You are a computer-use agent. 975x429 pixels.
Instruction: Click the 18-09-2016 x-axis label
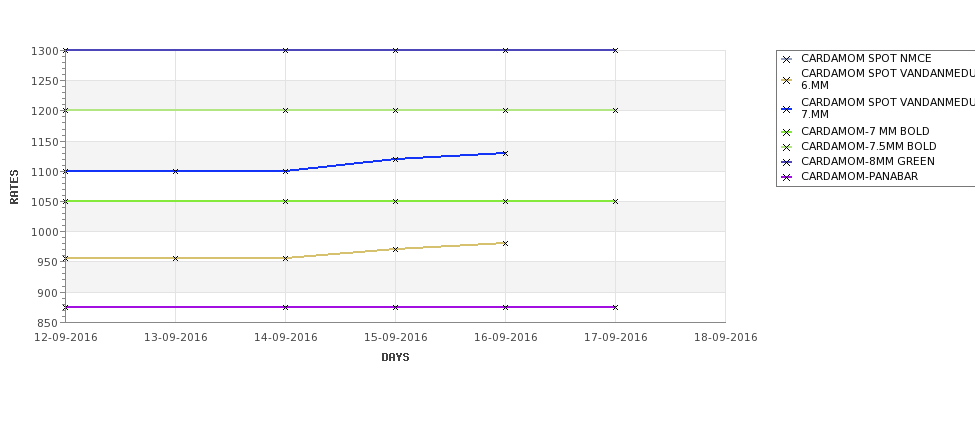726,338
